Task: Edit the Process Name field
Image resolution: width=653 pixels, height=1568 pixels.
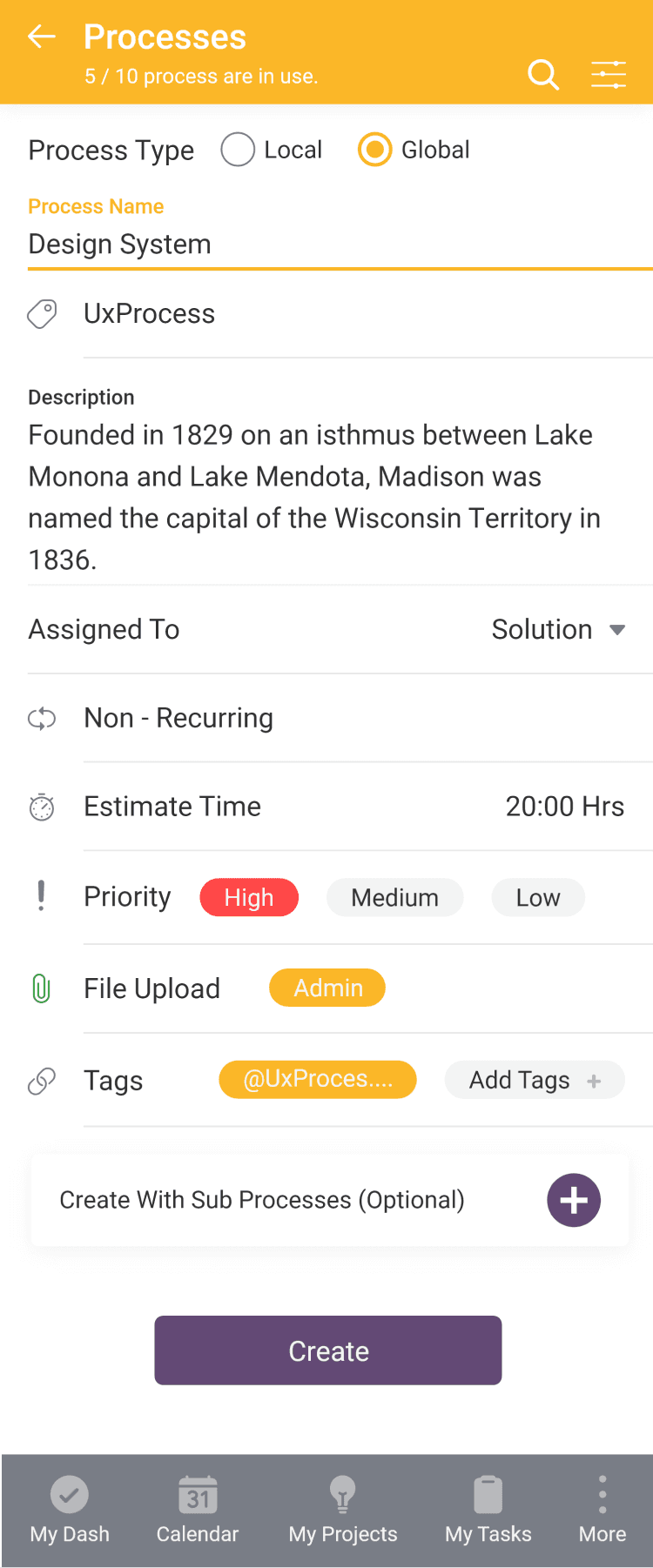Action: (x=340, y=245)
